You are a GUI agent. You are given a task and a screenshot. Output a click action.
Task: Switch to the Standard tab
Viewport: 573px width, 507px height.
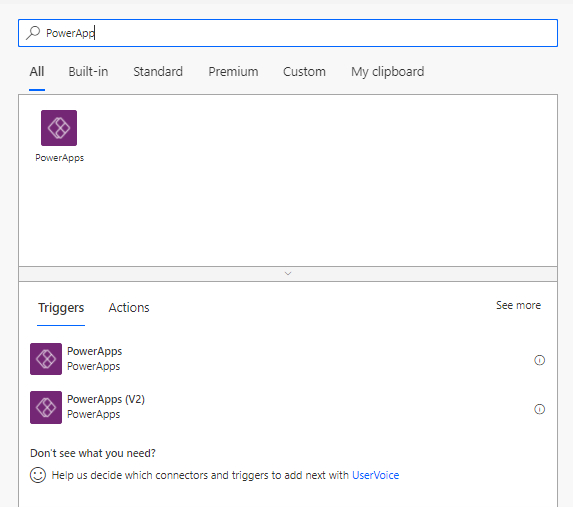click(158, 72)
